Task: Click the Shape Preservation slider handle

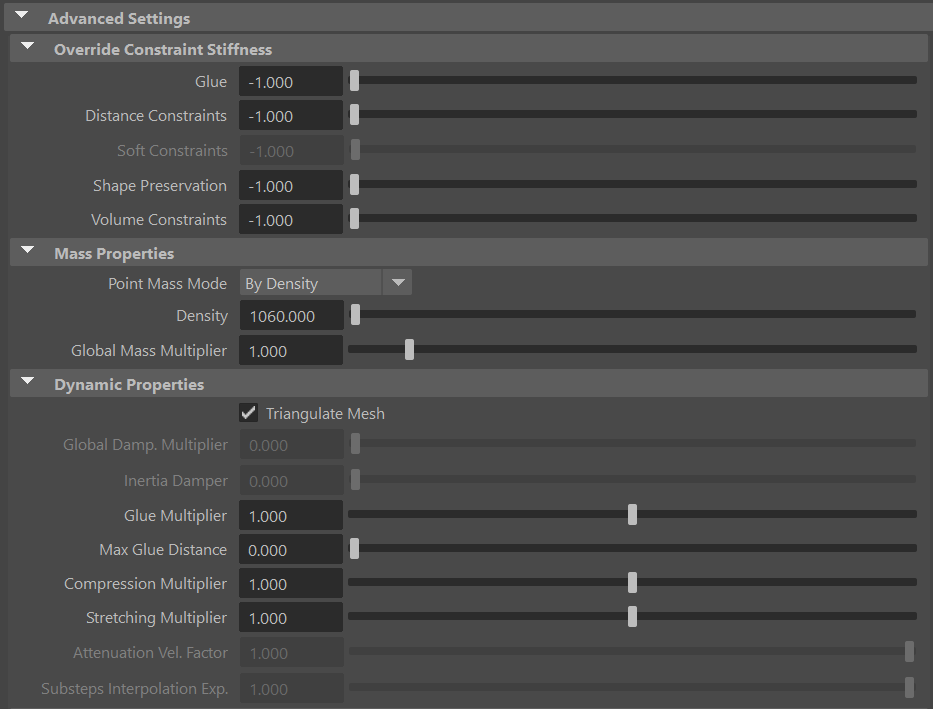Action: pos(354,184)
